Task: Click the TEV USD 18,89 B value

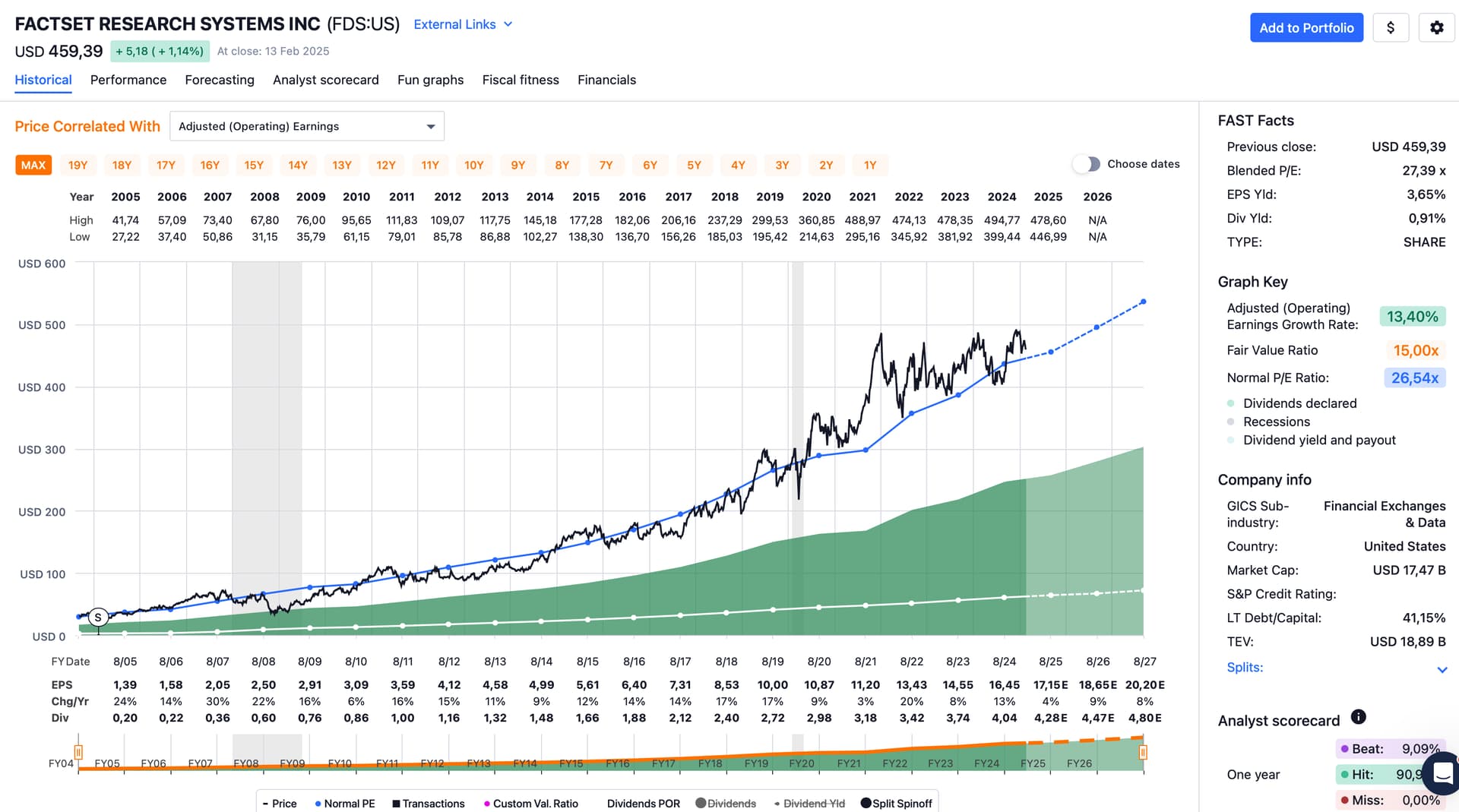Action: click(x=1407, y=642)
